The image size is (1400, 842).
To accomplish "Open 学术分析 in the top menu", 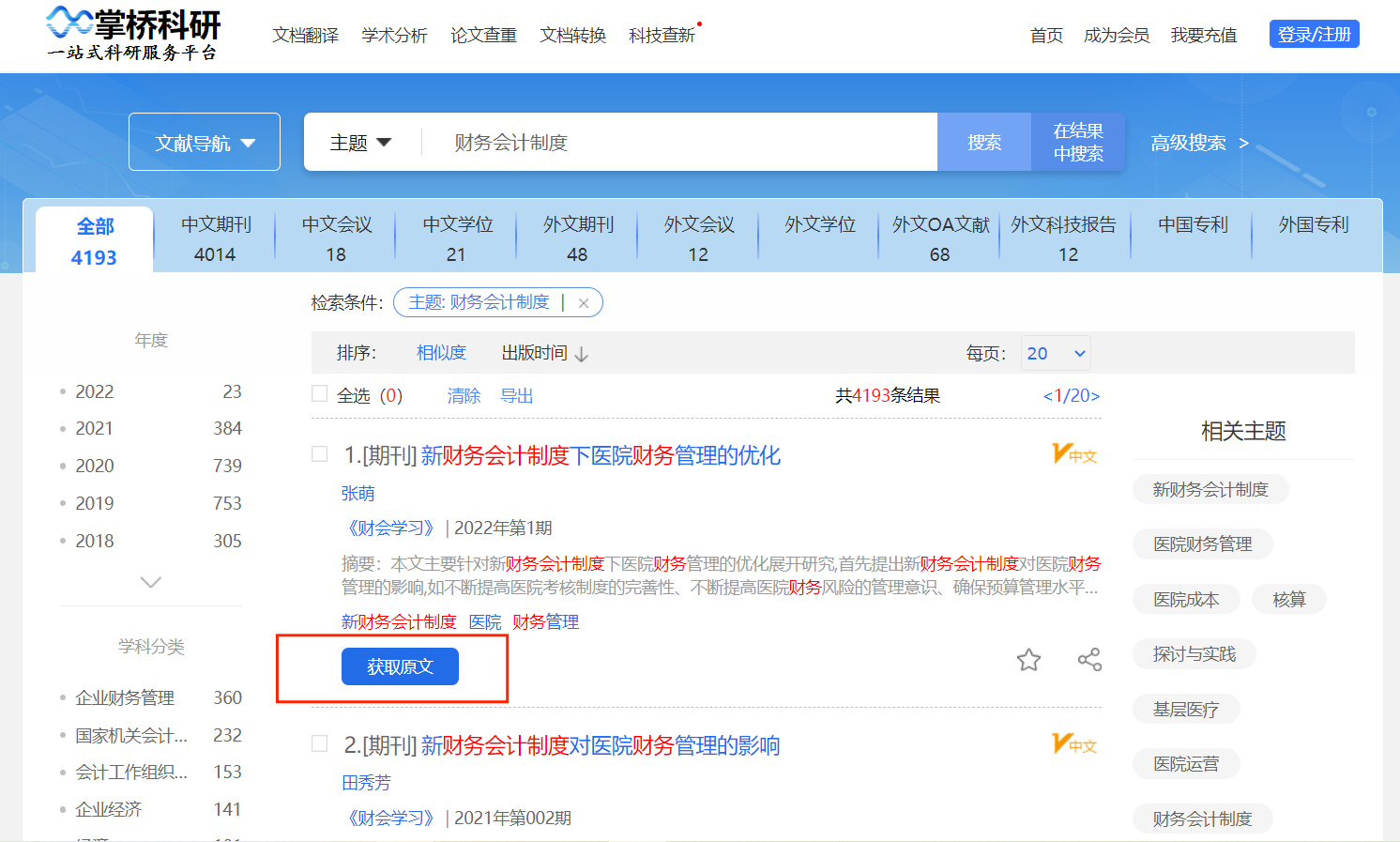I will pos(394,35).
